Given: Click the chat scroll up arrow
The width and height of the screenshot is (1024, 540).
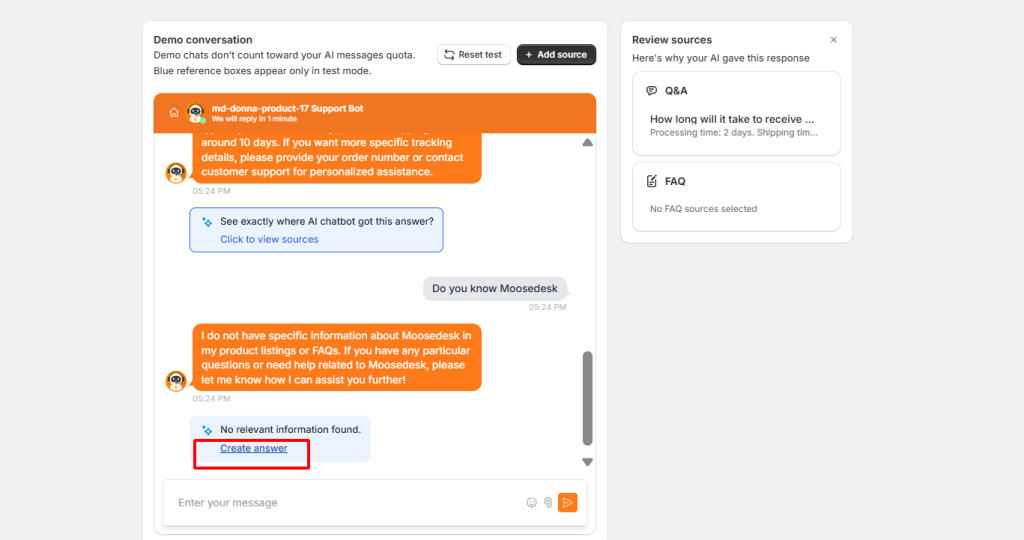Looking at the screenshot, I should [587, 143].
